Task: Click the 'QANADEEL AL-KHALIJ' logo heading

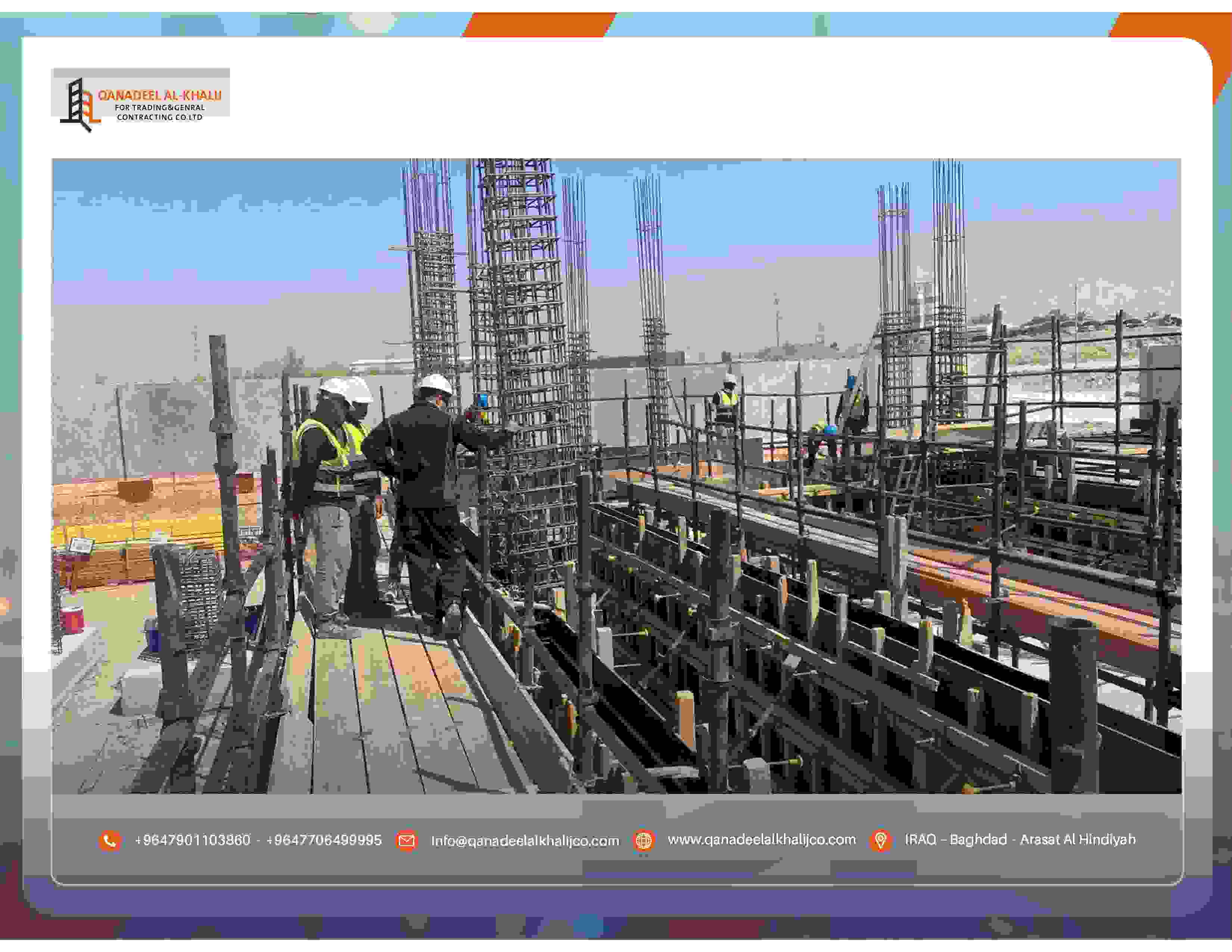Action: [x=160, y=96]
